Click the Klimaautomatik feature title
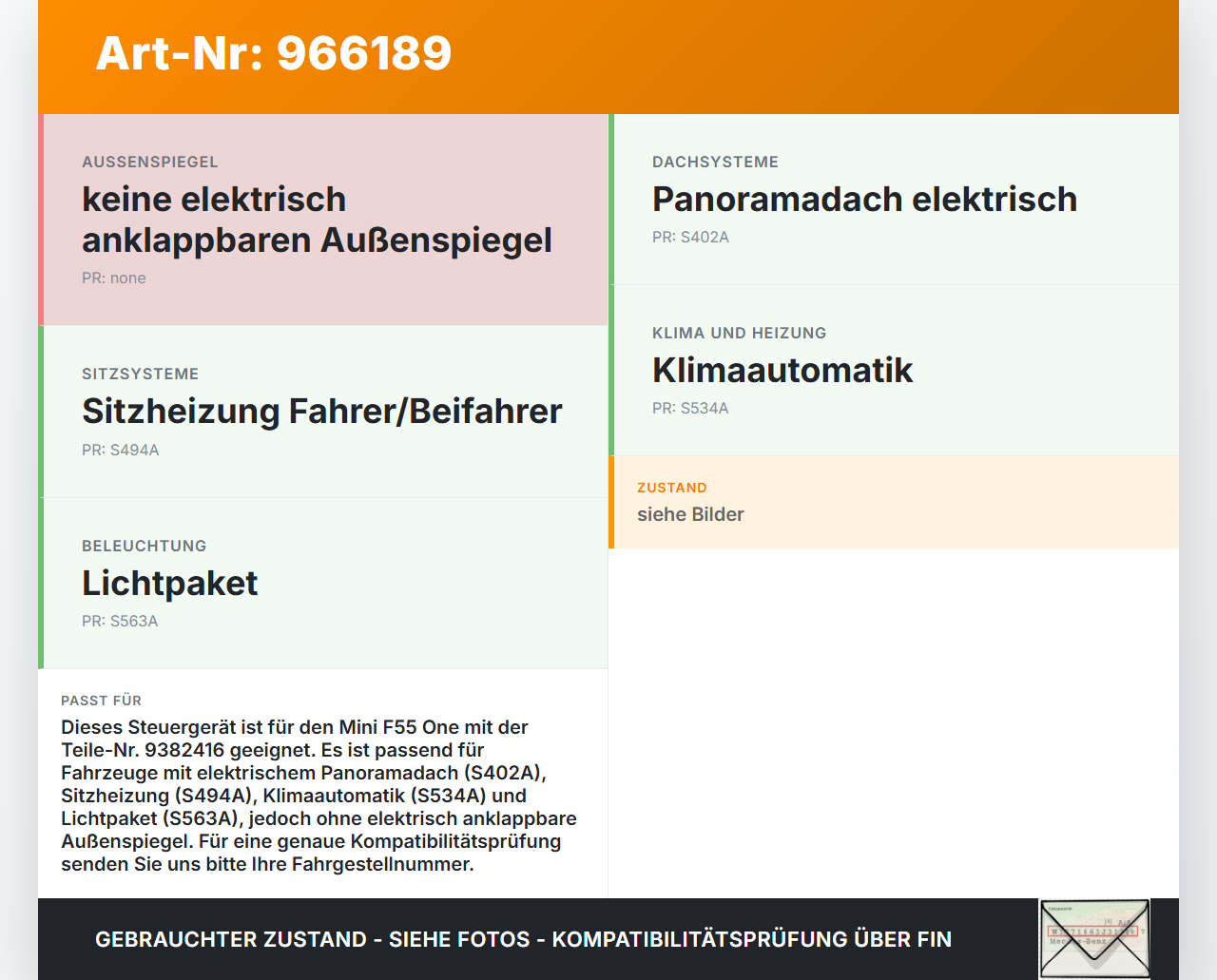Screen dimensions: 1217x980 point(782,371)
